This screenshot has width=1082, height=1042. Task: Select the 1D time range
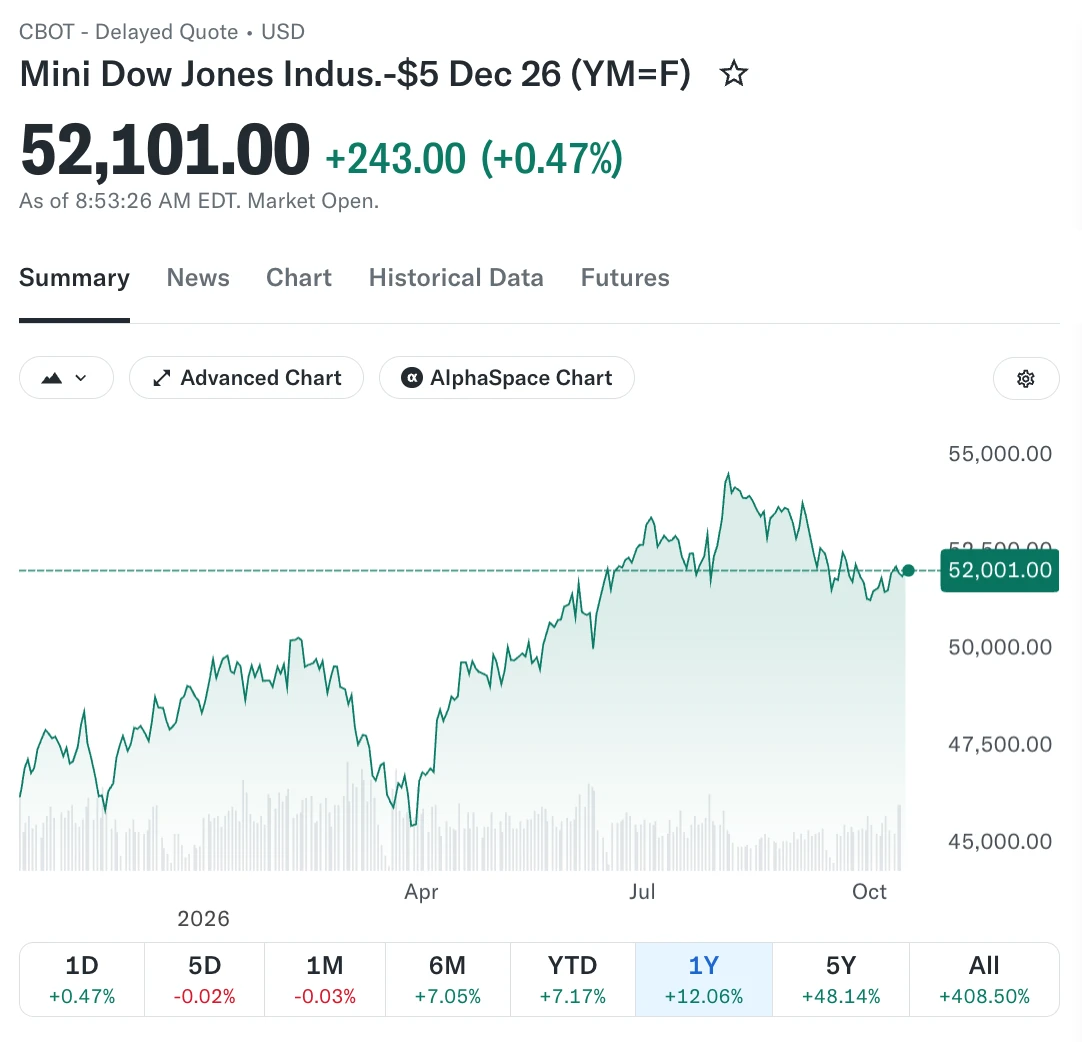(82, 979)
